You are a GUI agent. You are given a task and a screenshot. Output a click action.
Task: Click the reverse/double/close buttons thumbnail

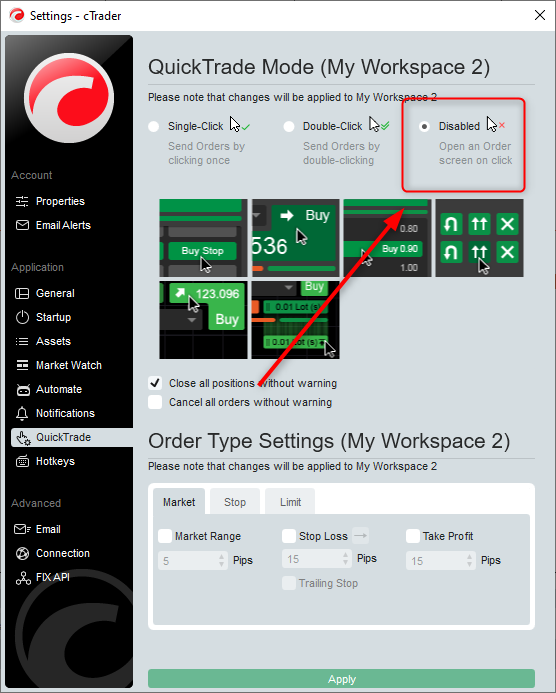[480, 238]
